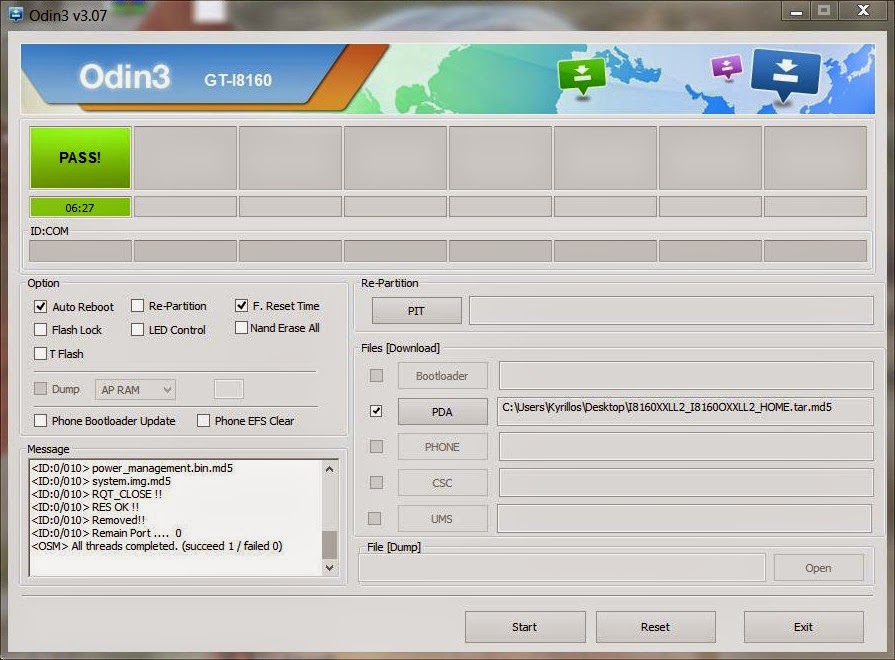Click the CSC file path field
This screenshot has height=660, width=895.
[686, 483]
